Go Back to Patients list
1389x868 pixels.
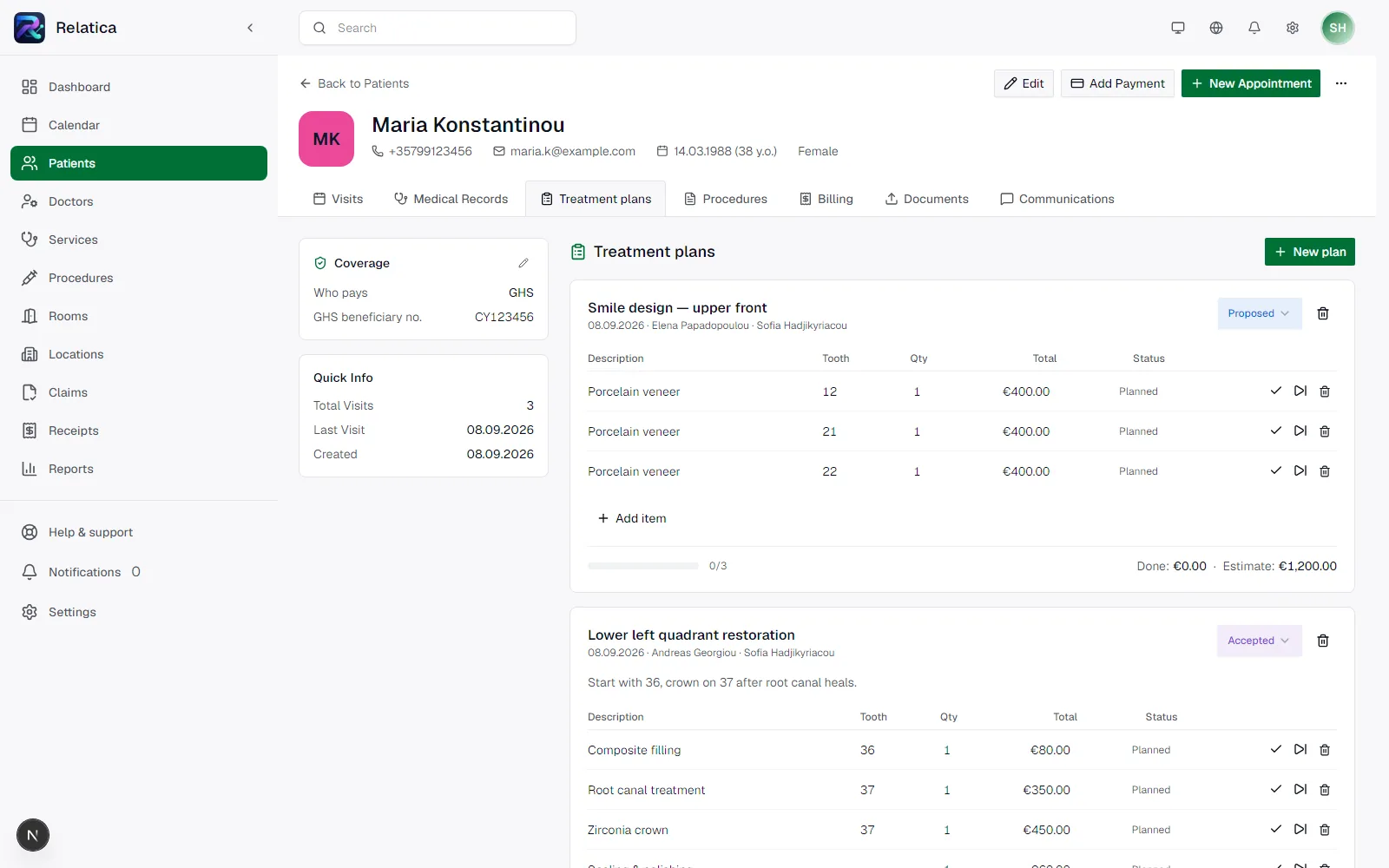[354, 83]
